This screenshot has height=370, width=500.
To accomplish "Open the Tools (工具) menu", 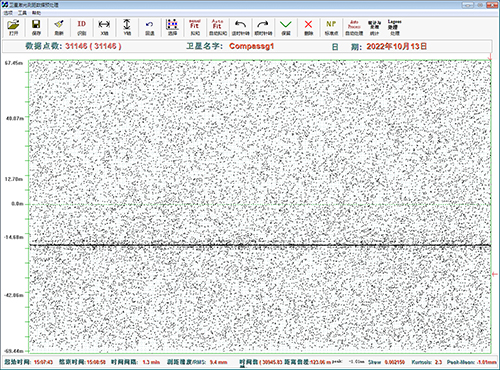I will [x=22, y=13].
